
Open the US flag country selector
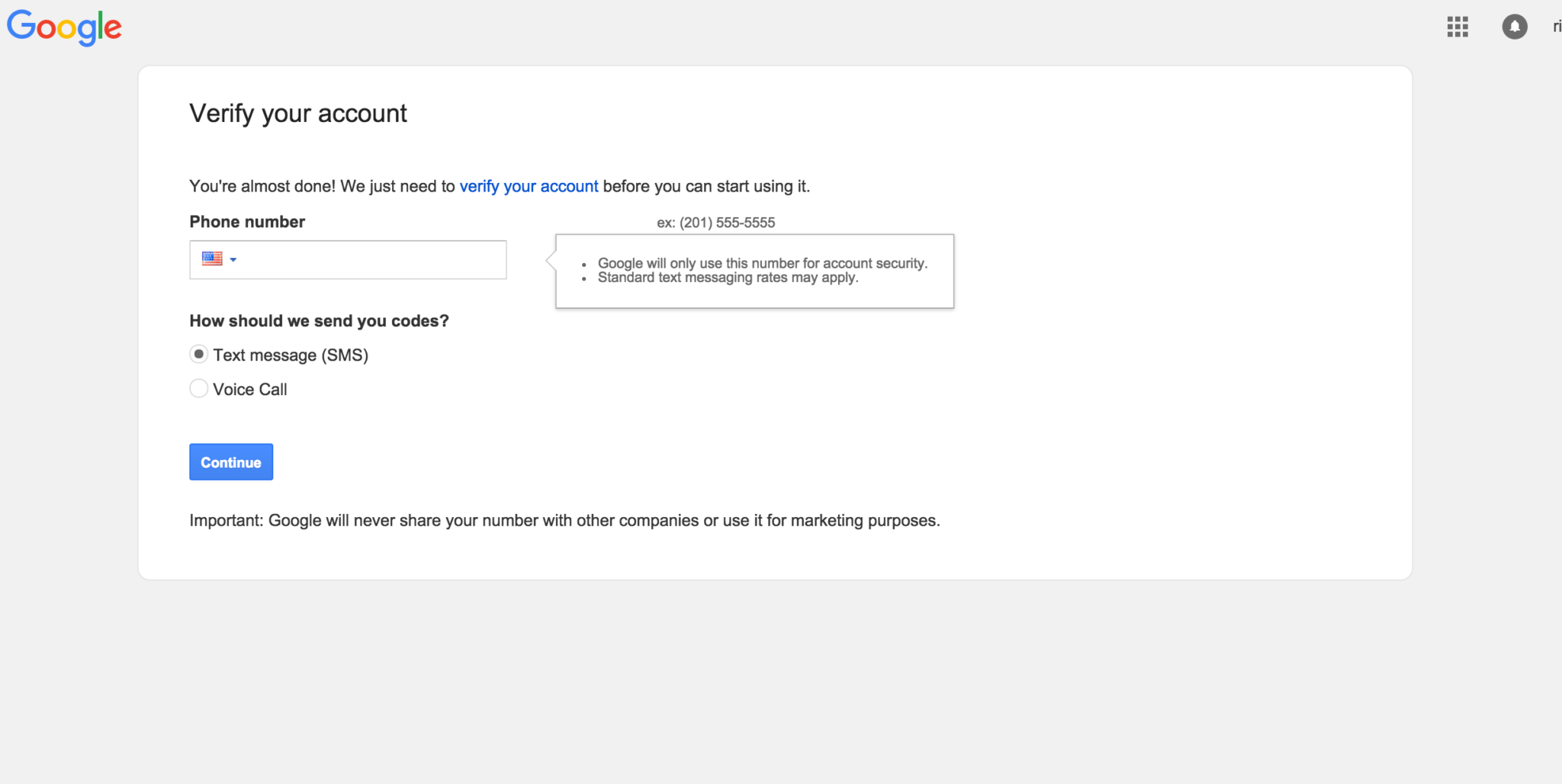[219, 259]
